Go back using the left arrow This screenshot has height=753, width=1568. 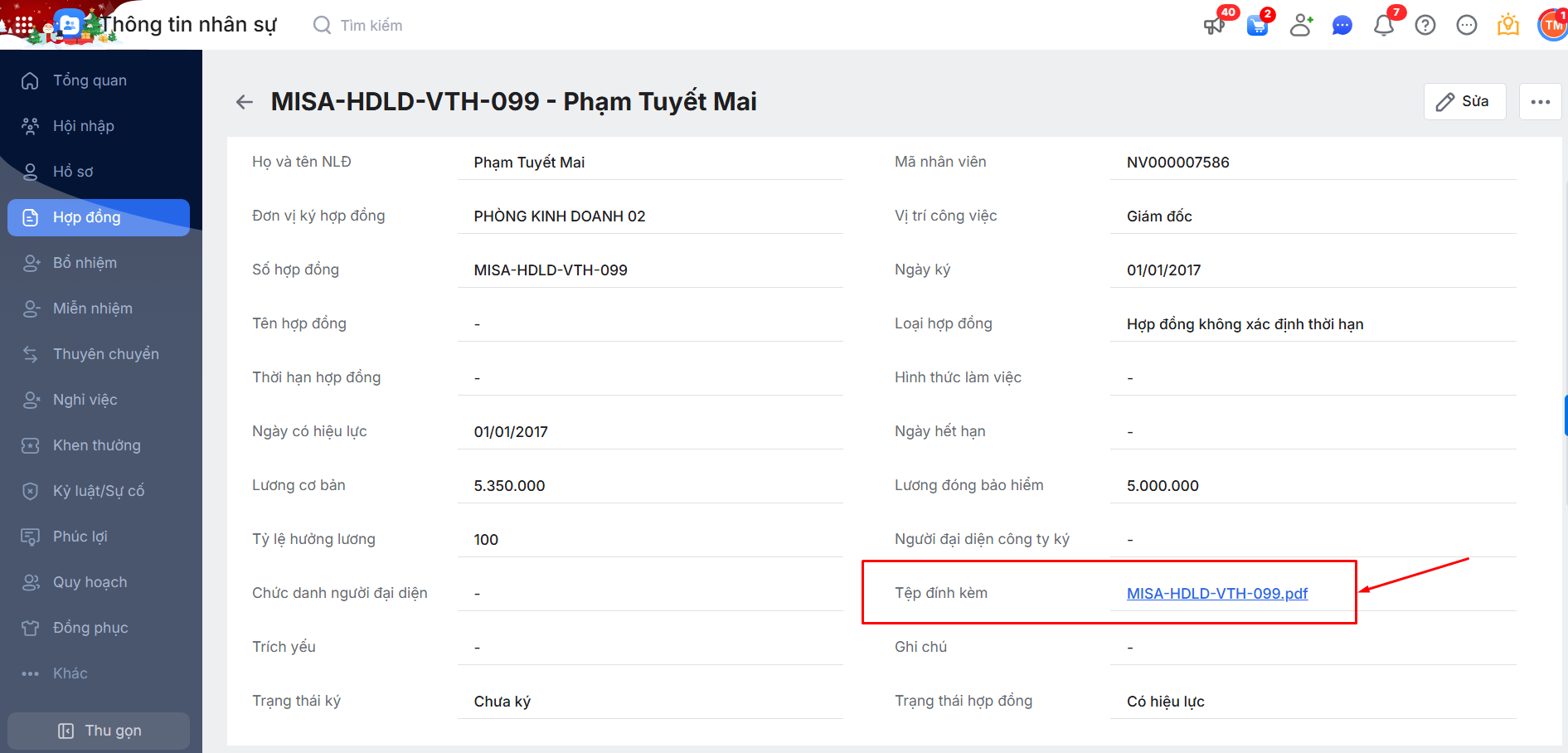coord(244,102)
